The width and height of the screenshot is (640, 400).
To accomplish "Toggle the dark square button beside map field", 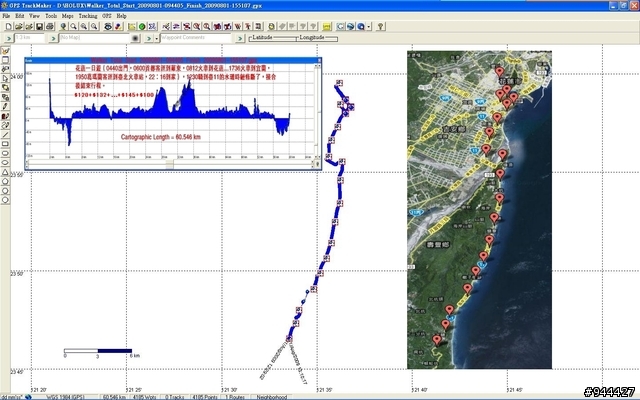I will (x=136, y=38).
